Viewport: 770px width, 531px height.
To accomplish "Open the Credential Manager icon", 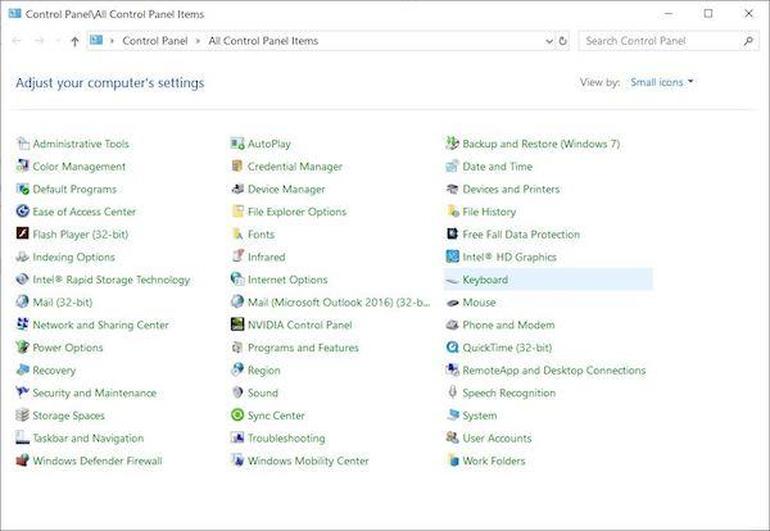I will pos(237,166).
